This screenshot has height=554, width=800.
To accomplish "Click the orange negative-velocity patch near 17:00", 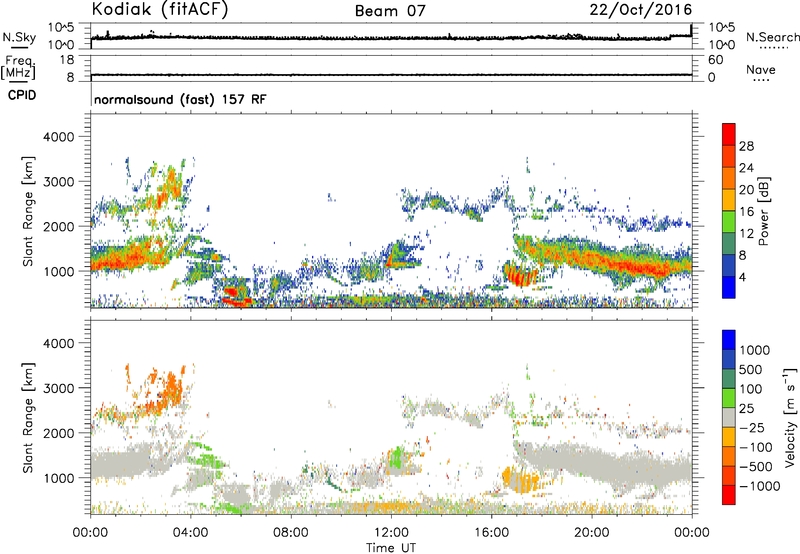I will 519,479.
